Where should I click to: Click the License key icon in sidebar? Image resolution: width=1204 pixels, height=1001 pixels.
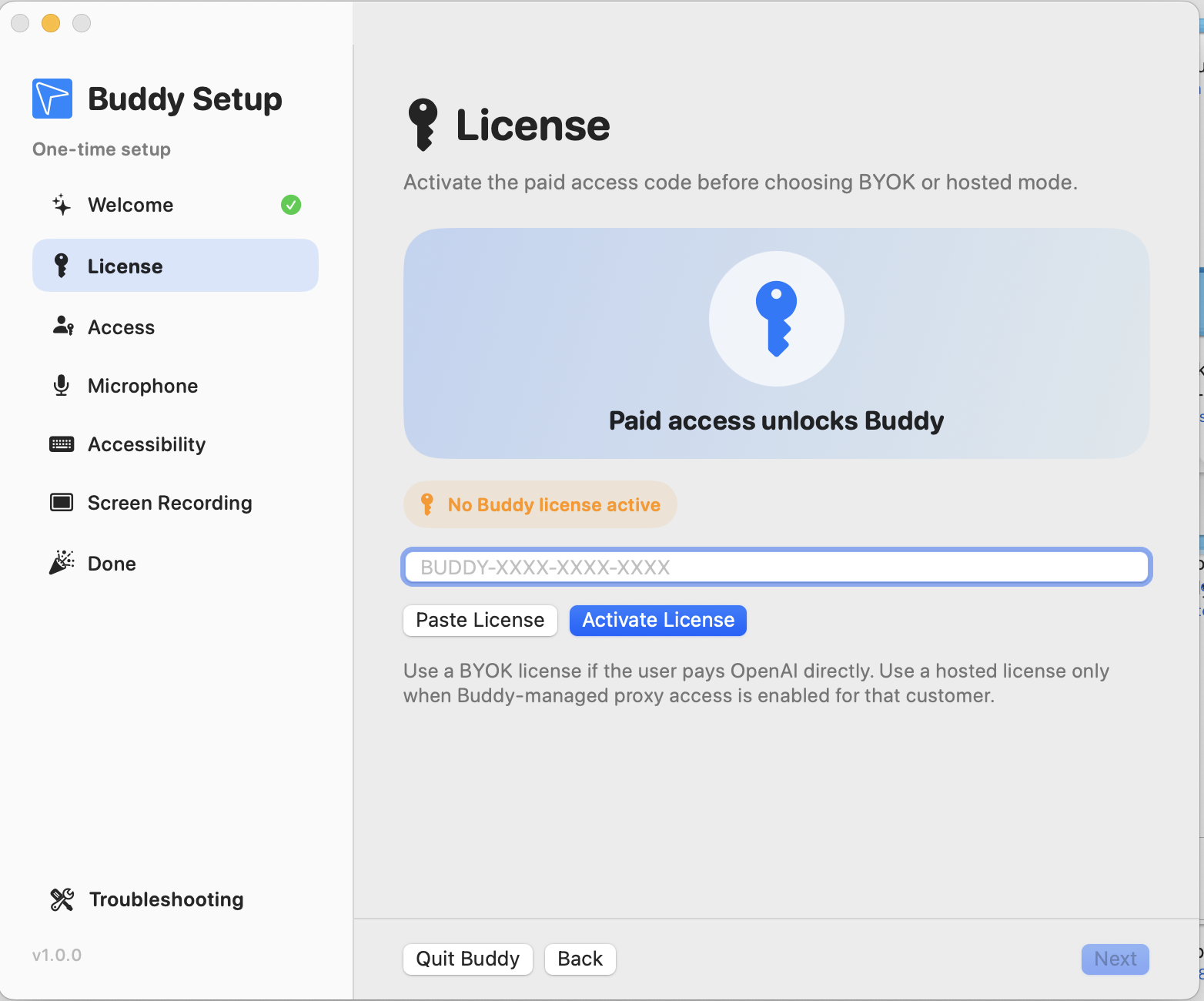tap(62, 266)
